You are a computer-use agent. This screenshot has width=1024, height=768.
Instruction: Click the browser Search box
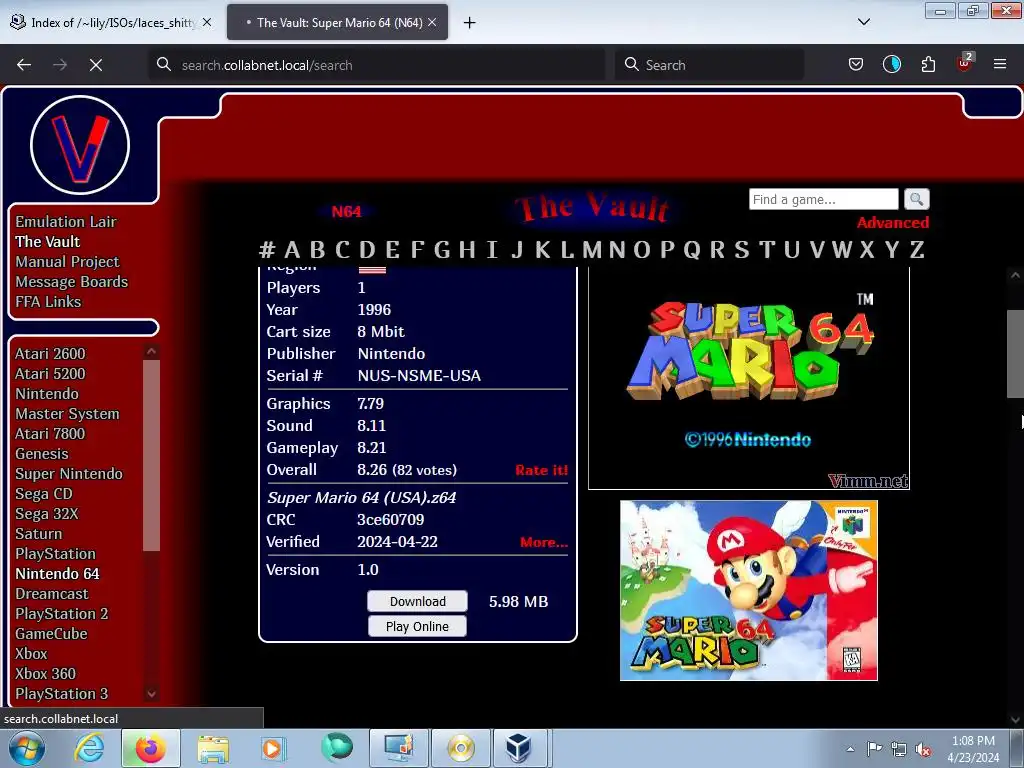click(x=709, y=65)
